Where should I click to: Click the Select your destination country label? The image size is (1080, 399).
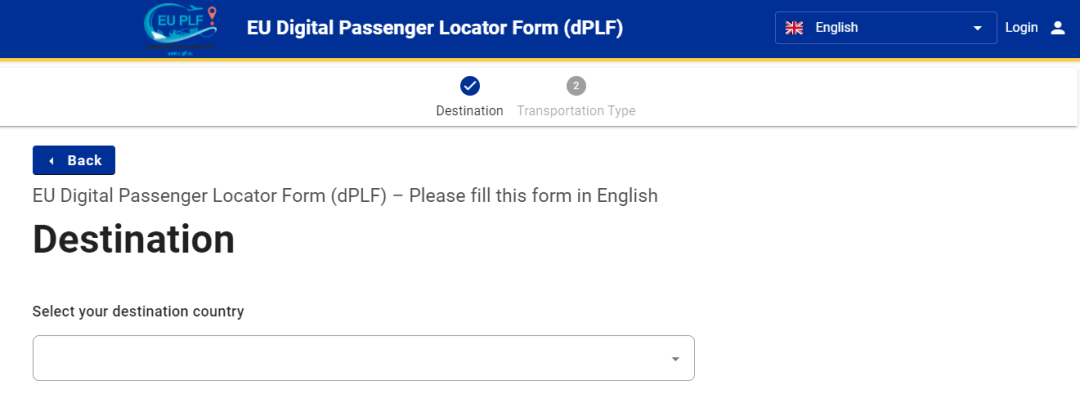tap(138, 311)
